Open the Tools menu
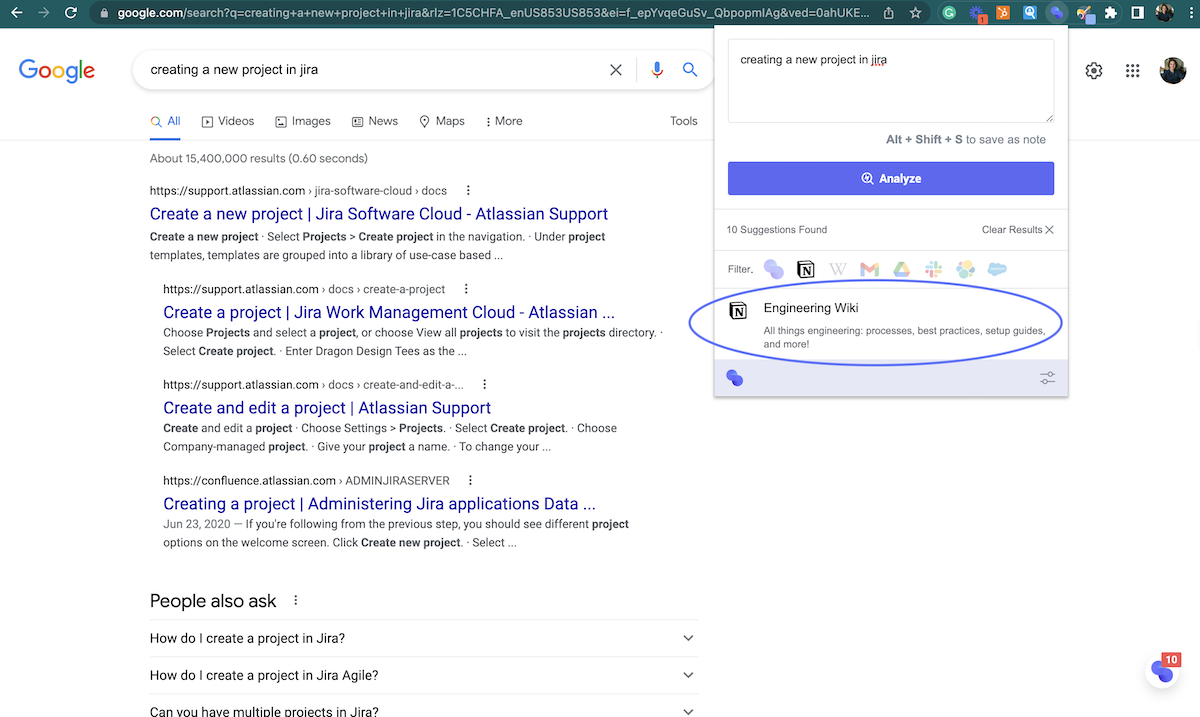Screen dimensions: 1200x717 [684, 121]
